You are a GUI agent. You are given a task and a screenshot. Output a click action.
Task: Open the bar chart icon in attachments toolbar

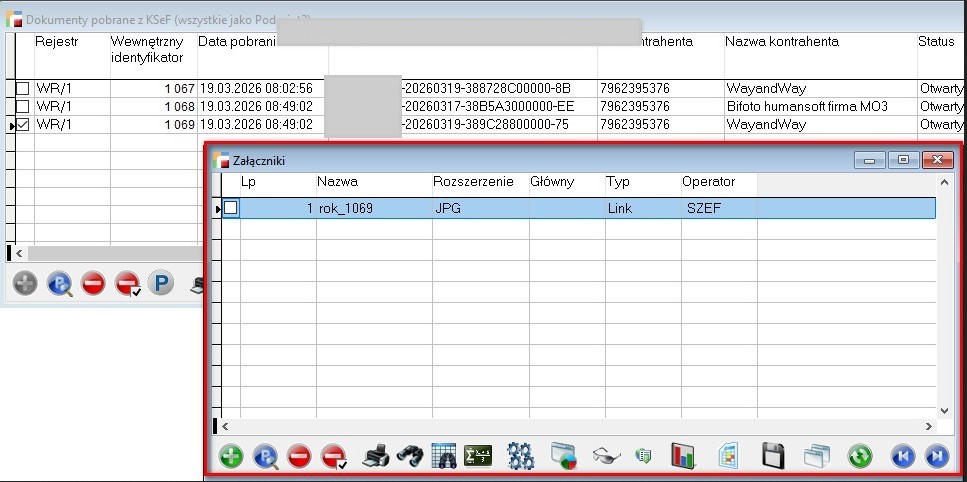[x=683, y=457]
